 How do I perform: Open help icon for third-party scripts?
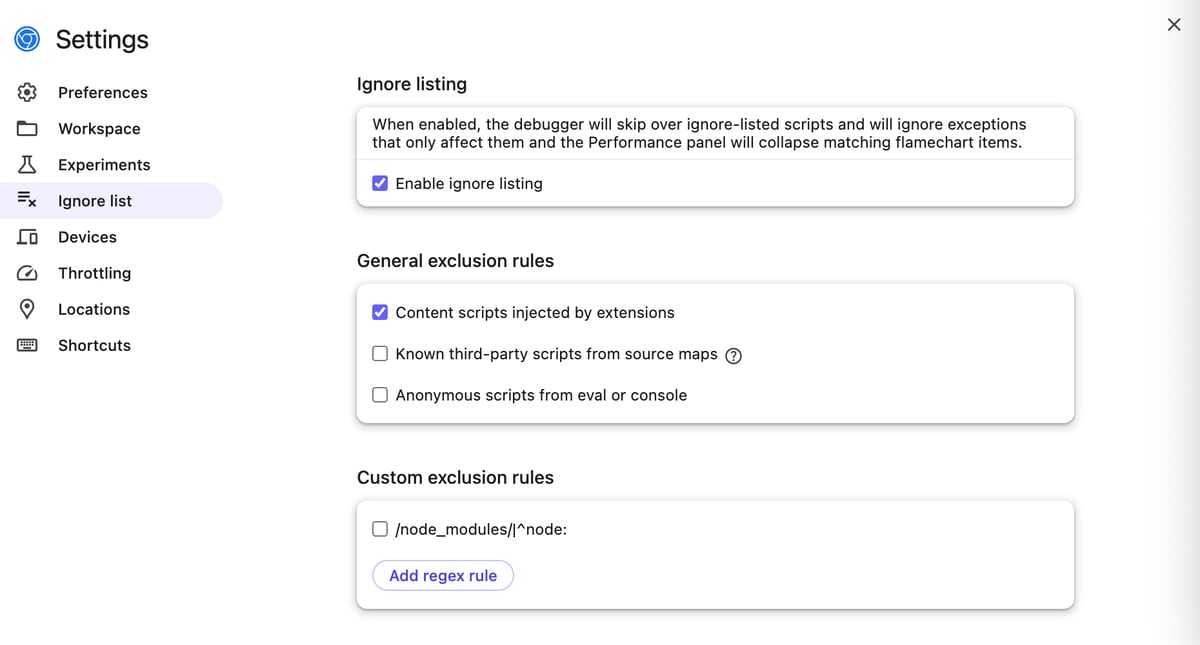[733, 355]
